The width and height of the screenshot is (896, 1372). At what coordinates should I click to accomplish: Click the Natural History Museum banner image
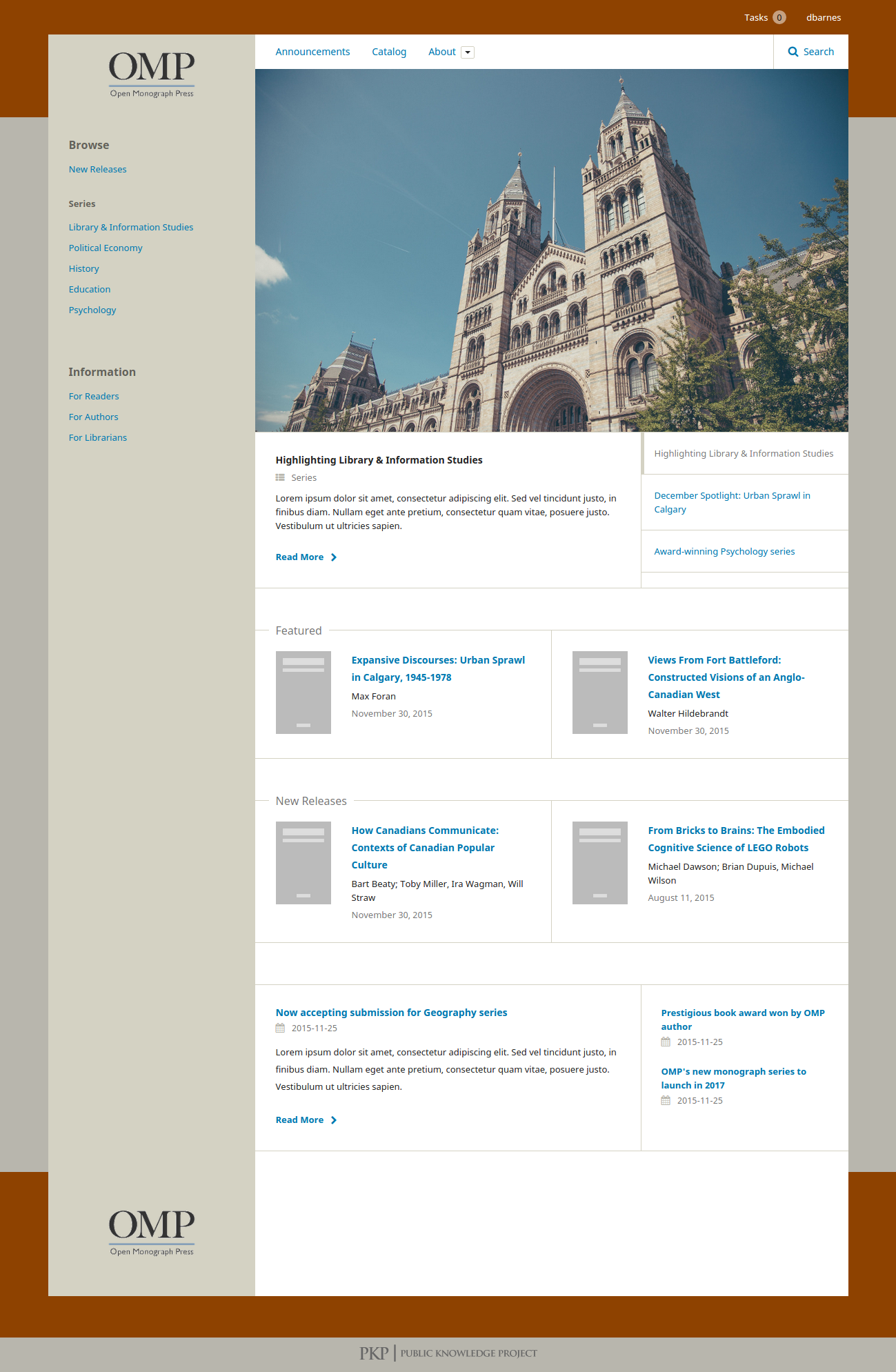551,250
